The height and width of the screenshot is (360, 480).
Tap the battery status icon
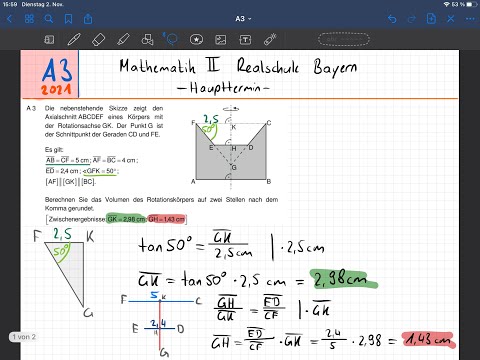[x=472, y=4]
